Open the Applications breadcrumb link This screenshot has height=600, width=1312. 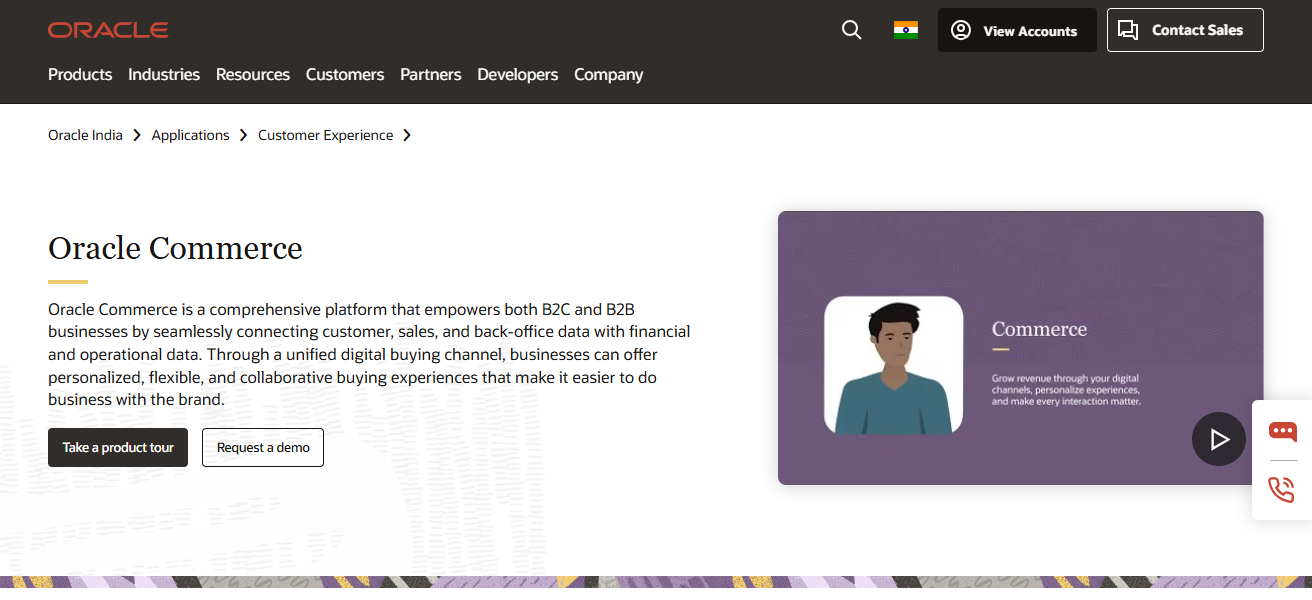(190, 135)
